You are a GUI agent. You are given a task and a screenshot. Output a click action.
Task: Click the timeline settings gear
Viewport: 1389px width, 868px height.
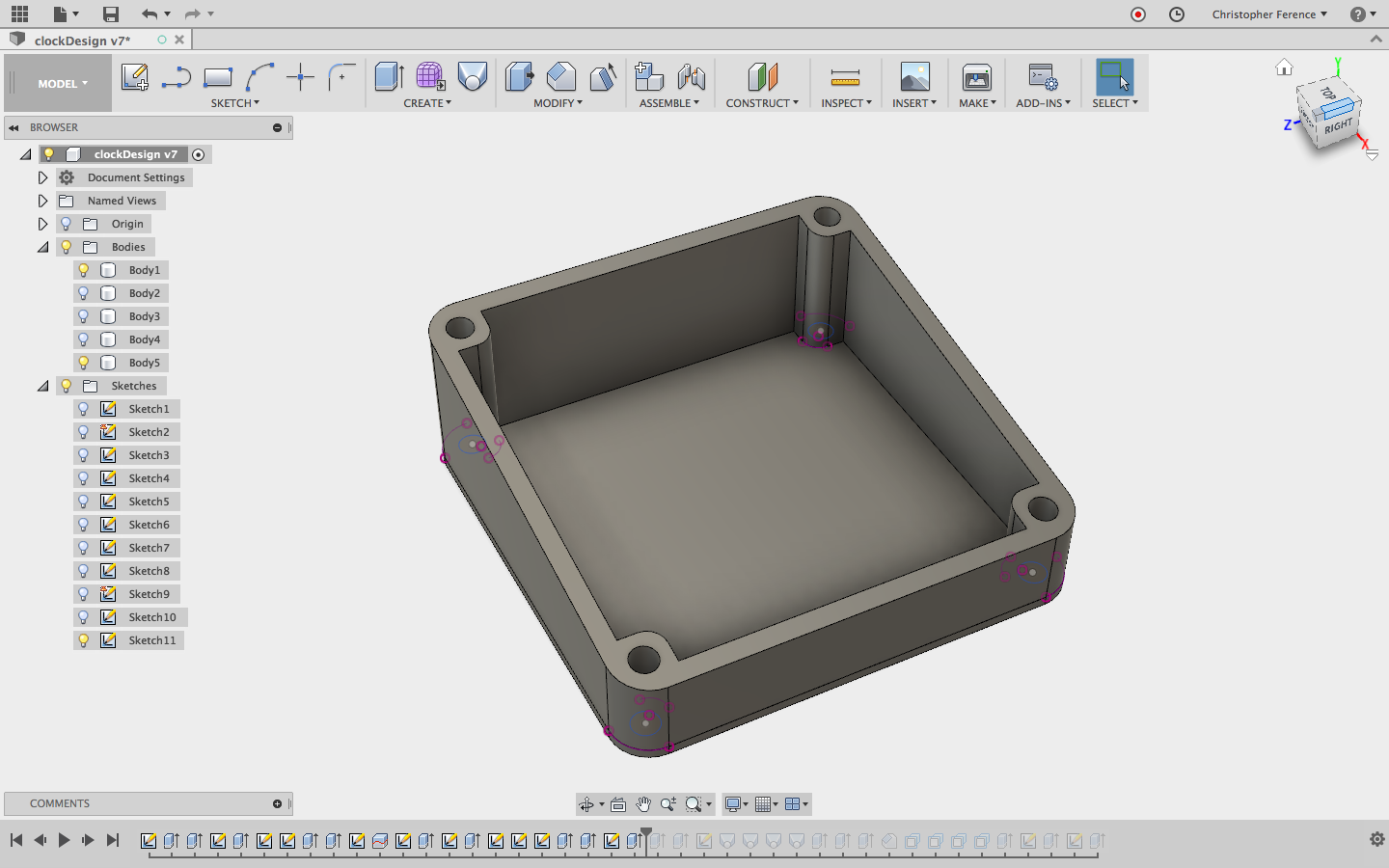pos(1377,839)
